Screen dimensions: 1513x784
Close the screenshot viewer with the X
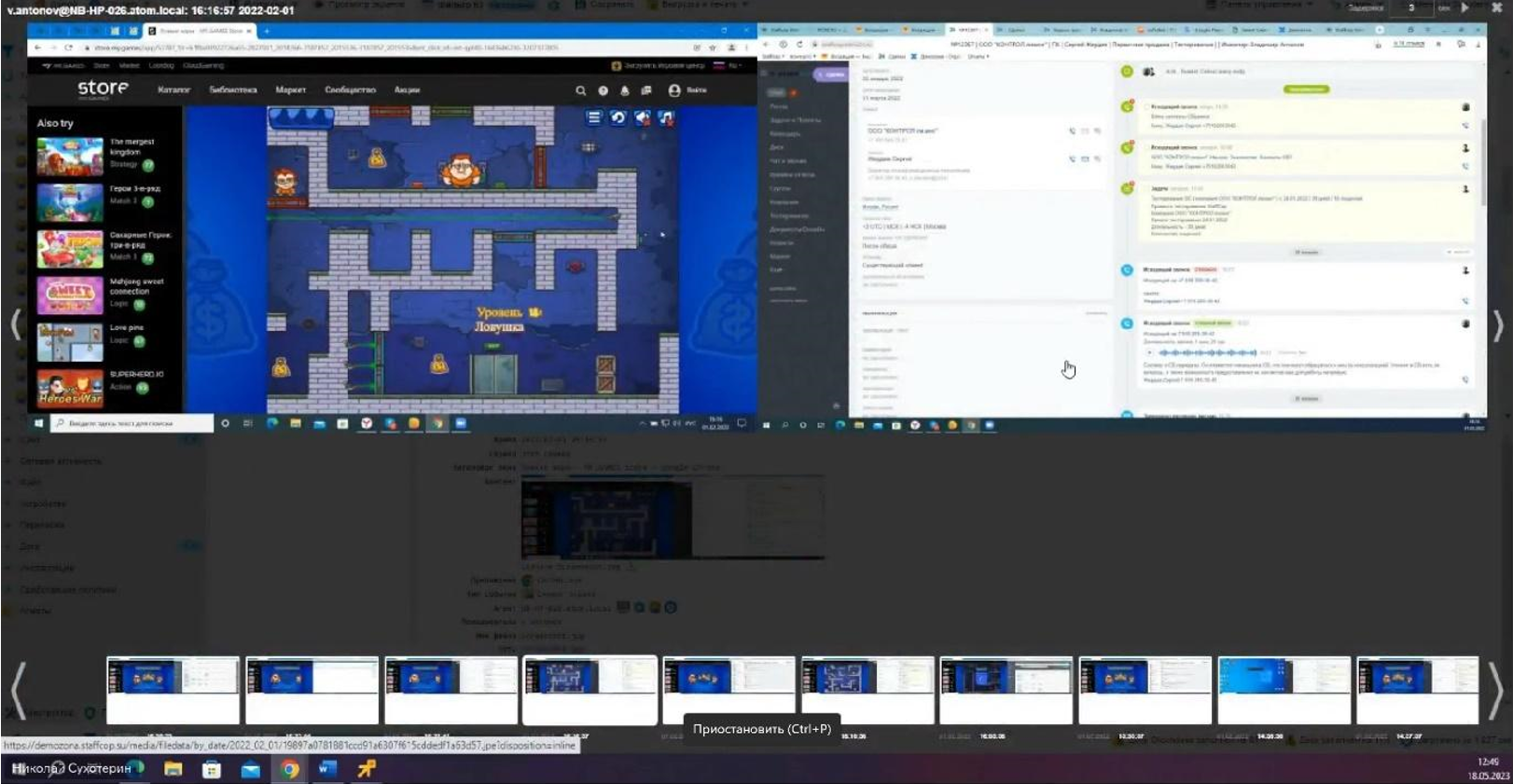pos(1497,7)
